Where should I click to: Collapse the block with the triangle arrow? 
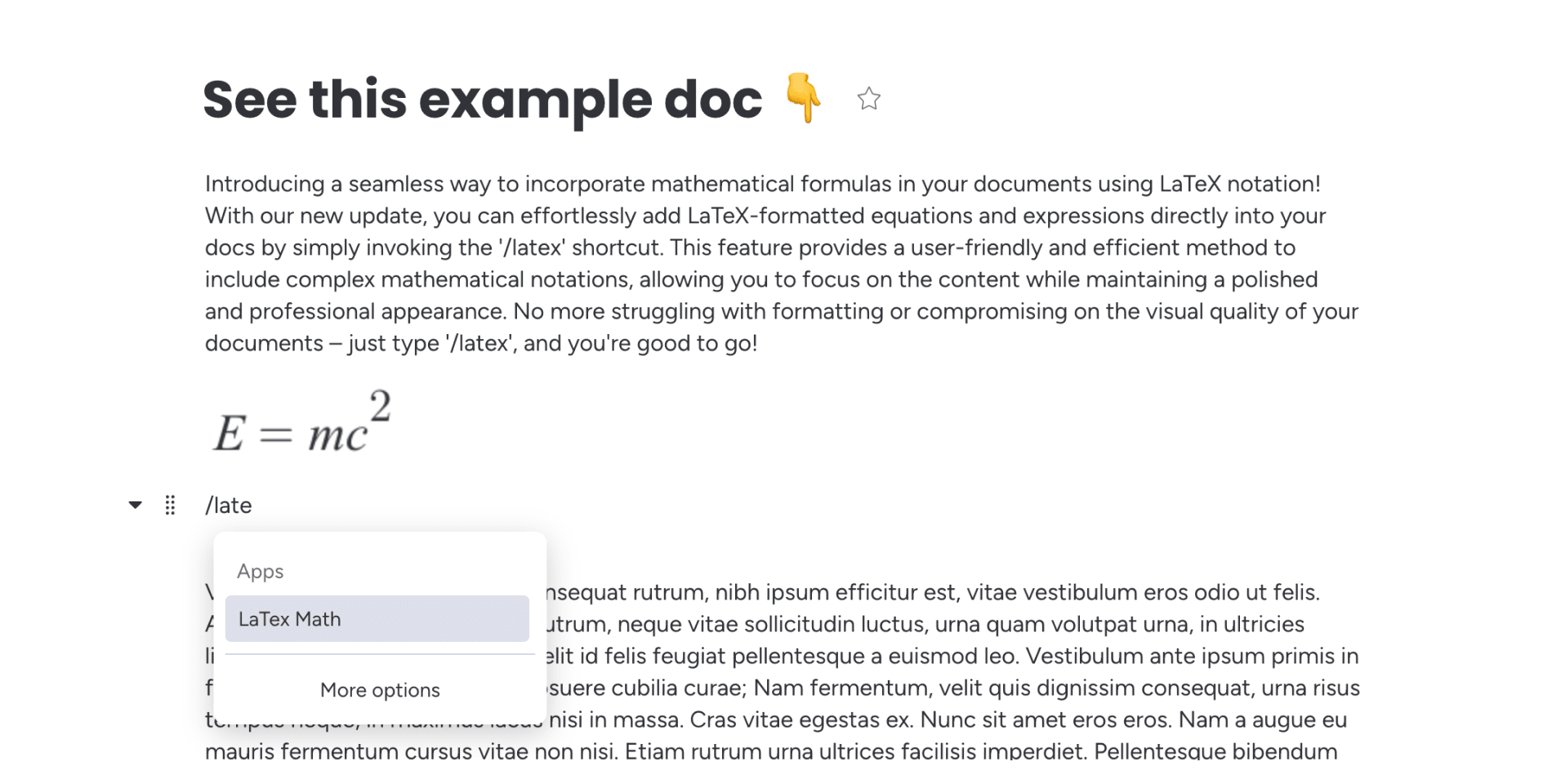136,506
